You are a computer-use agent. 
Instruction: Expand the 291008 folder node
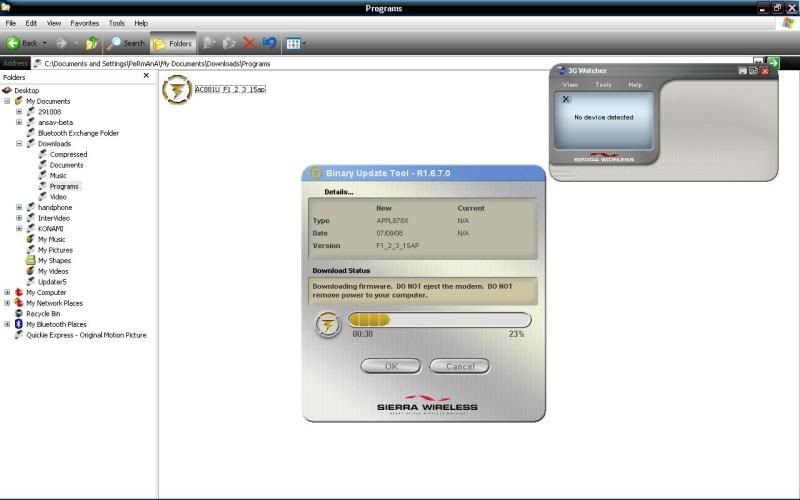click(x=19, y=112)
